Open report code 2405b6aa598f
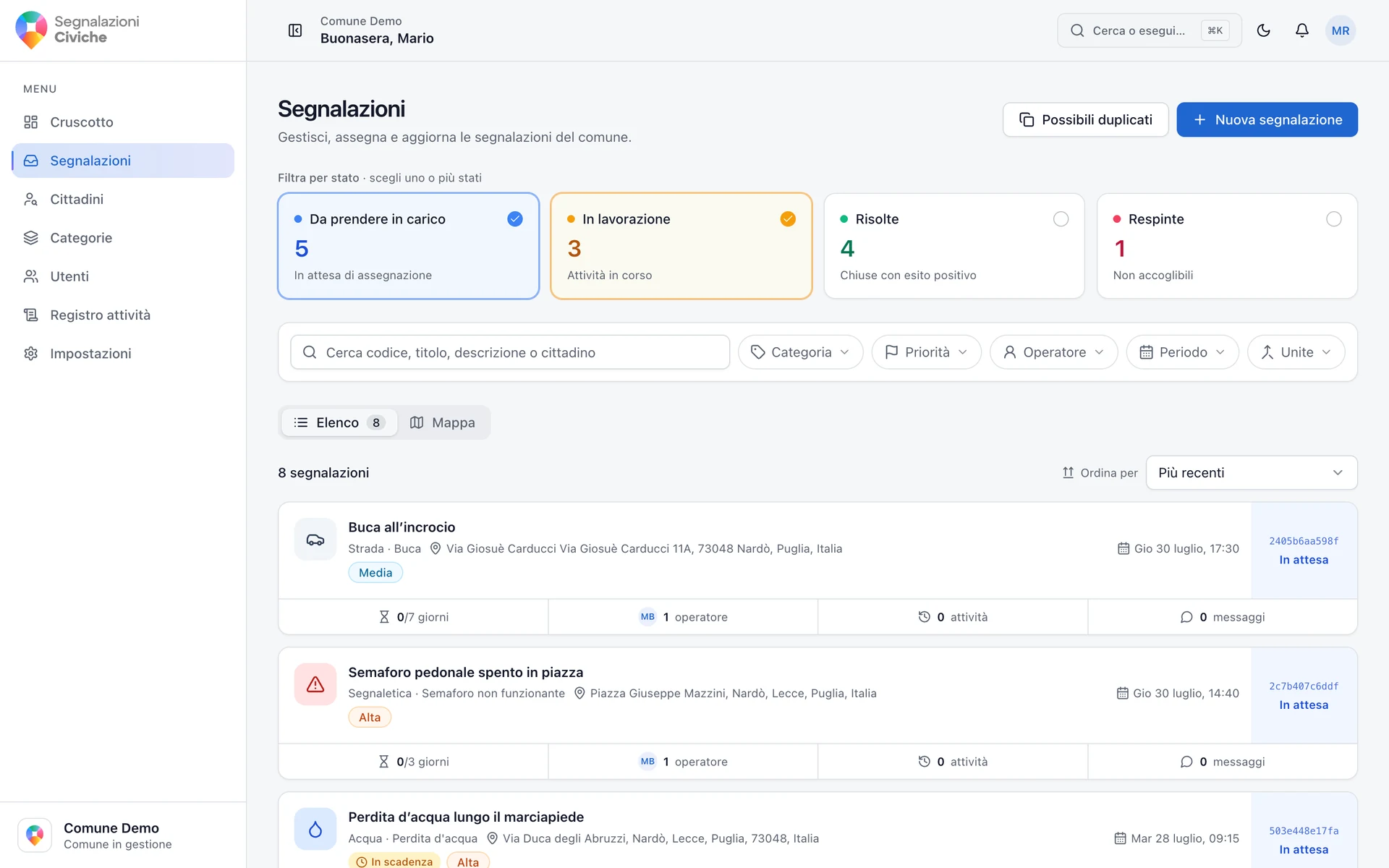This screenshot has width=1389, height=868. 1304,541
